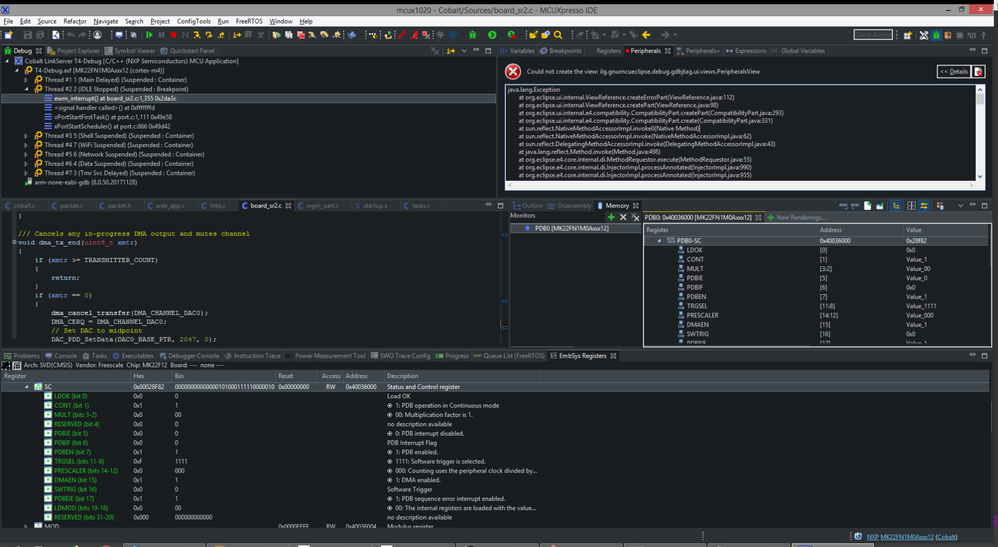Expand Thread #1 1 (Main Delayed)
This screenshot has height=547, width=998.
pos(27,79)
